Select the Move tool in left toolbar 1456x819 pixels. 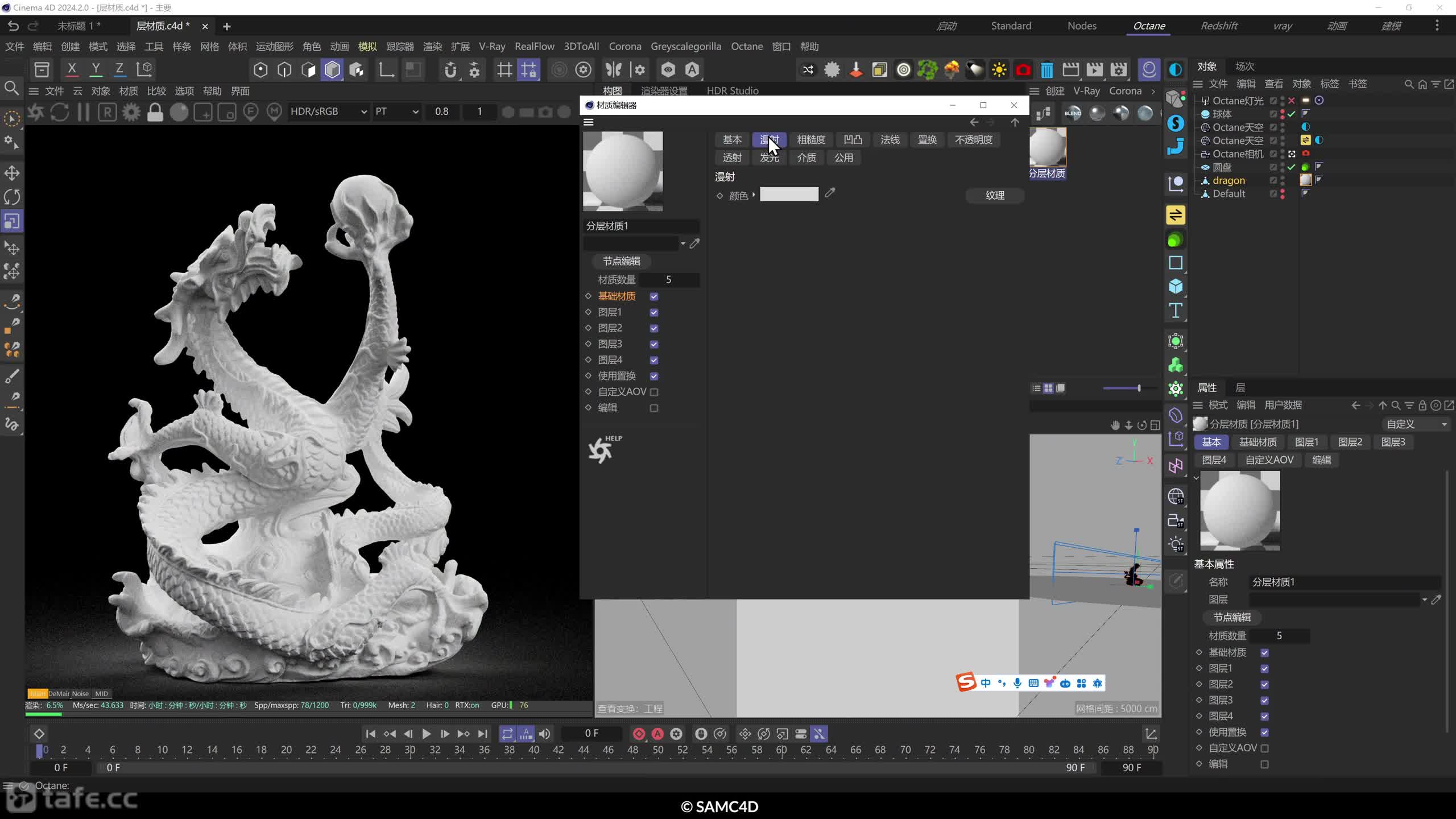click(x=12, y=173)
